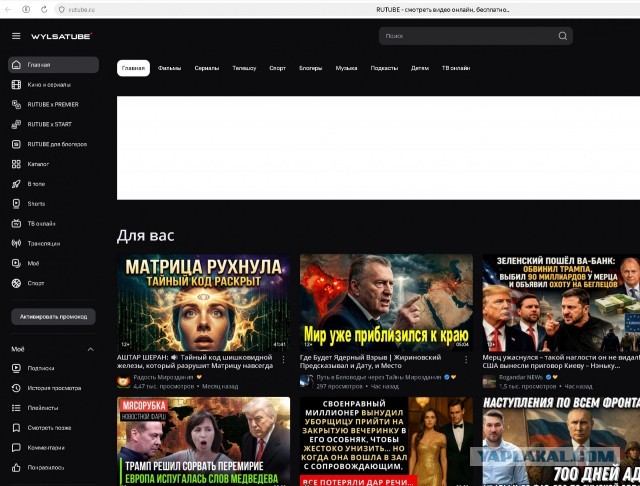This screenshot has width=640, height=486.
Task: Open the Shorts icon in the sidebar
Action: click(x=16, y=204)
